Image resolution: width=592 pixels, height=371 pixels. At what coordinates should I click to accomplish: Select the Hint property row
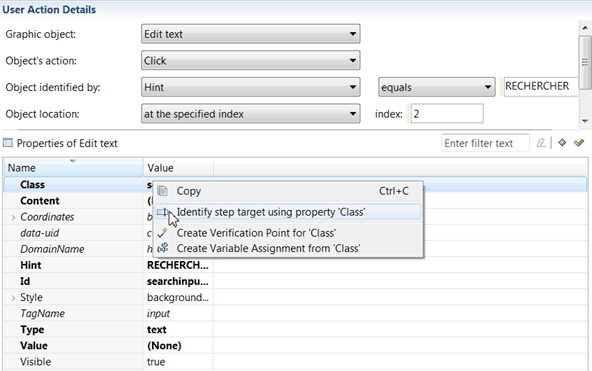295,265
